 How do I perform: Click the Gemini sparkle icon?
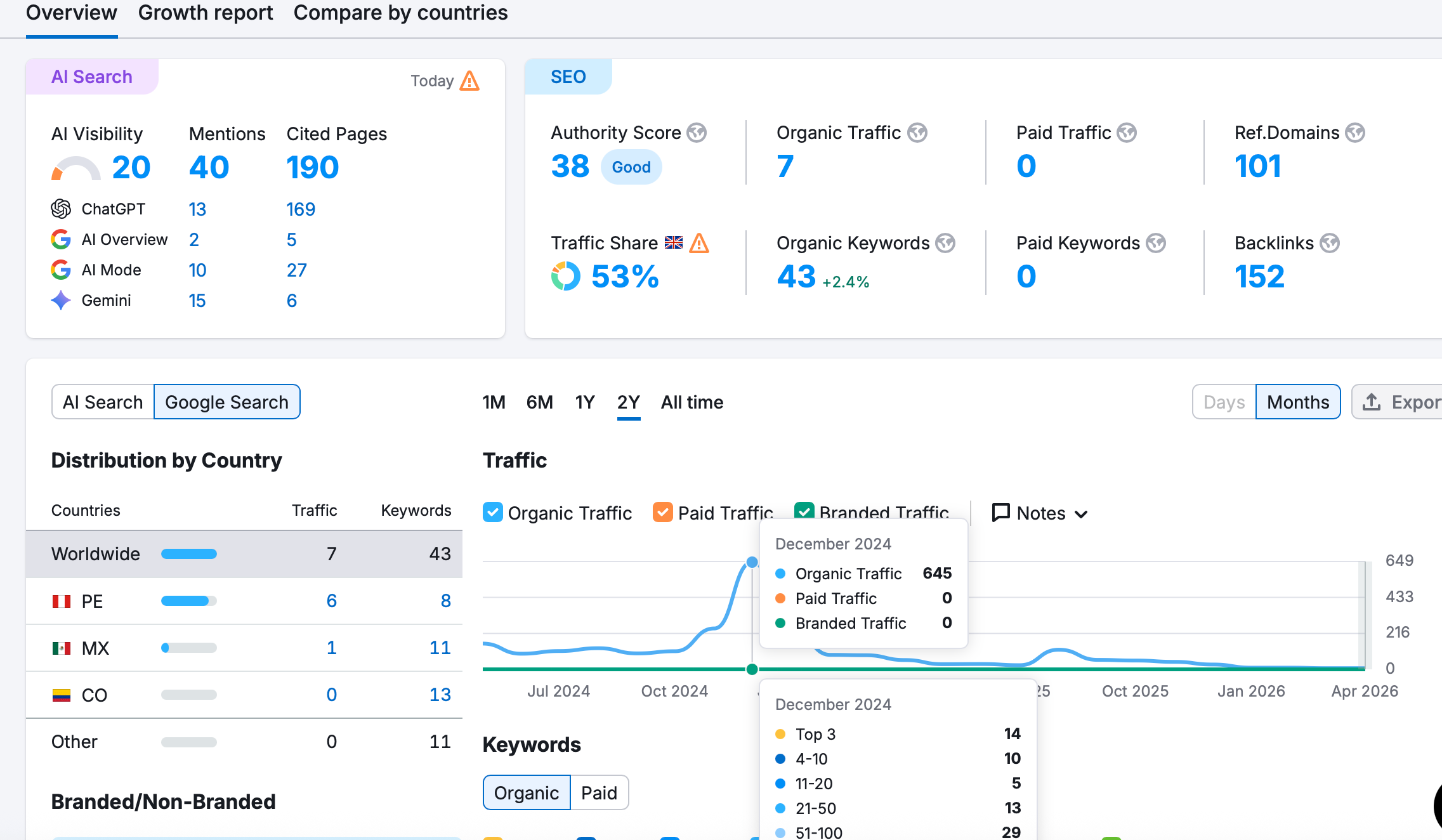tap(61, 300)
